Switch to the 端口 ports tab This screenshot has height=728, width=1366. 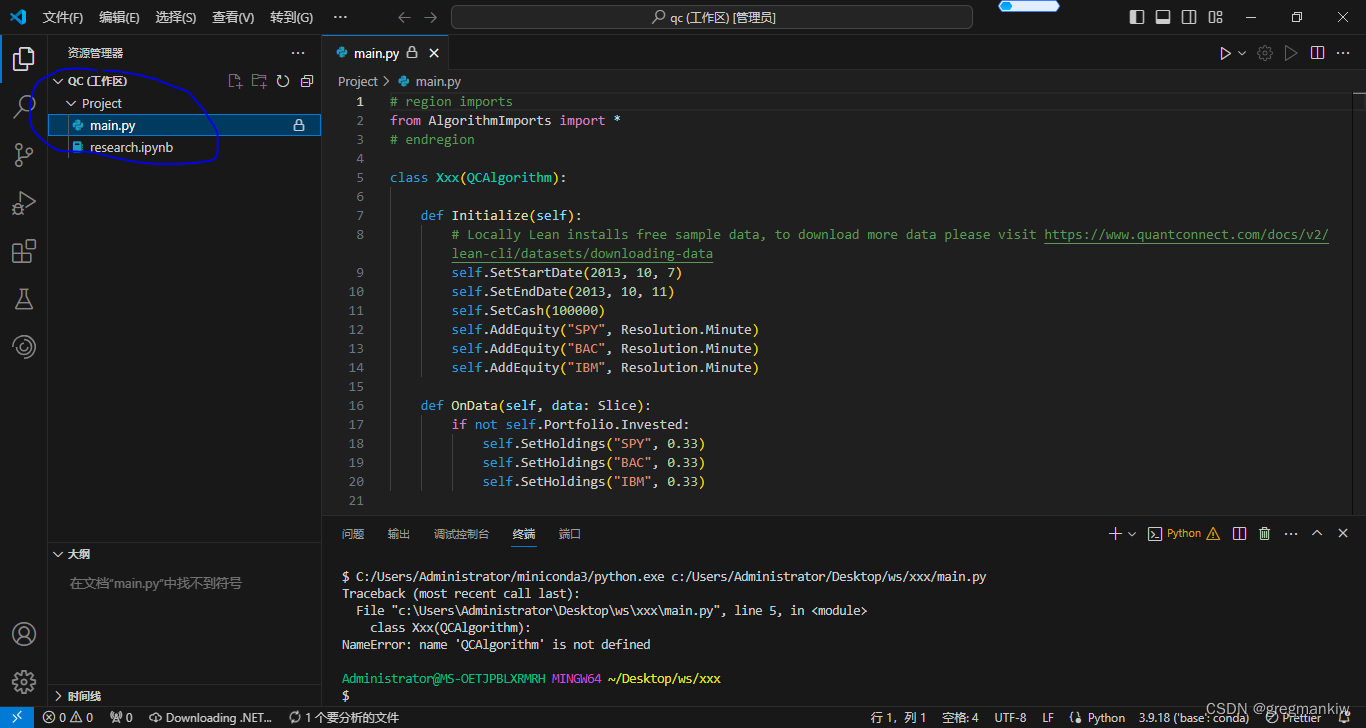point(570,534)
